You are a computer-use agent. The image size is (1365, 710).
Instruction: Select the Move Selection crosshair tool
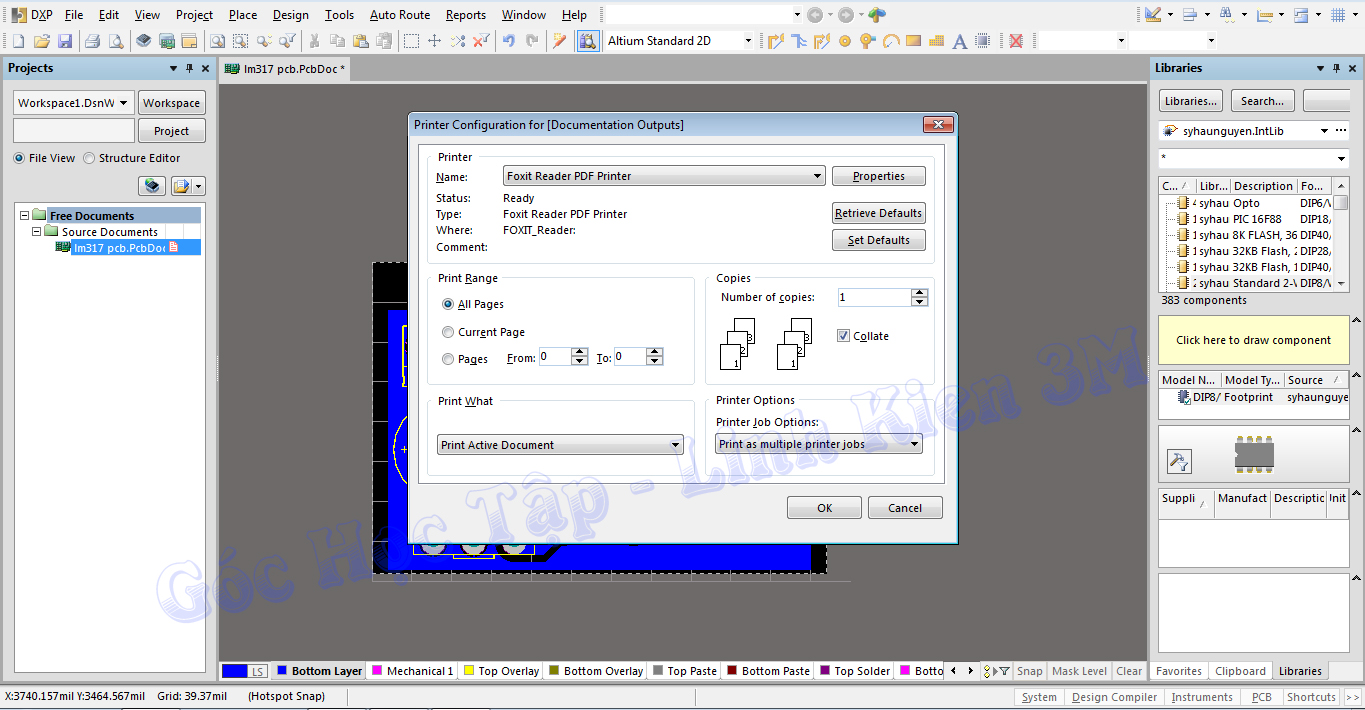tap(434, 41)
